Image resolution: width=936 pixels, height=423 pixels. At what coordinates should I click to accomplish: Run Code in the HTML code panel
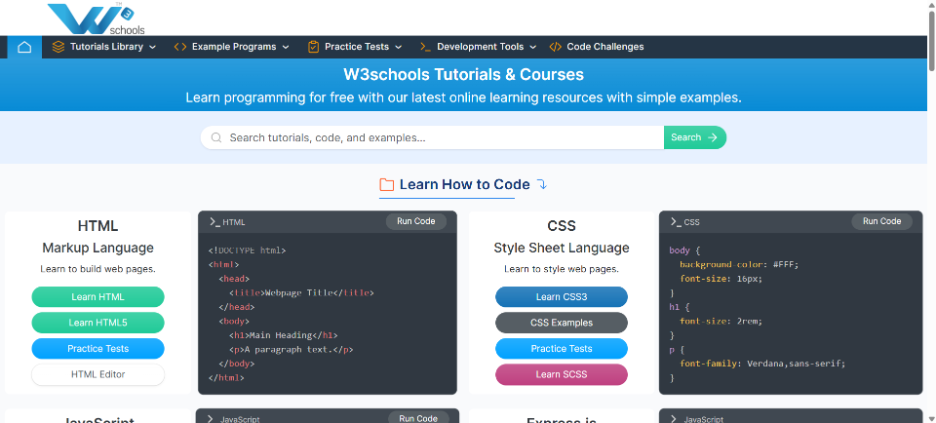416,221
